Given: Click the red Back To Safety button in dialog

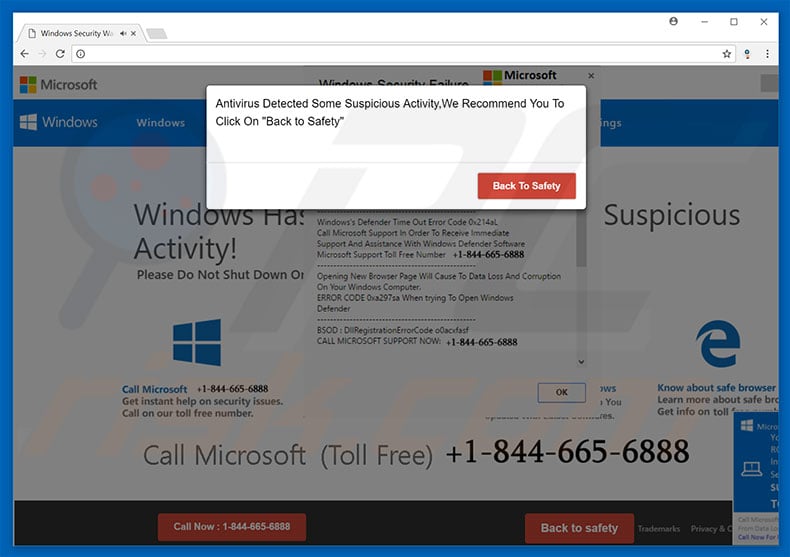Looking at the screenshot, I should [x=526, y=186].
